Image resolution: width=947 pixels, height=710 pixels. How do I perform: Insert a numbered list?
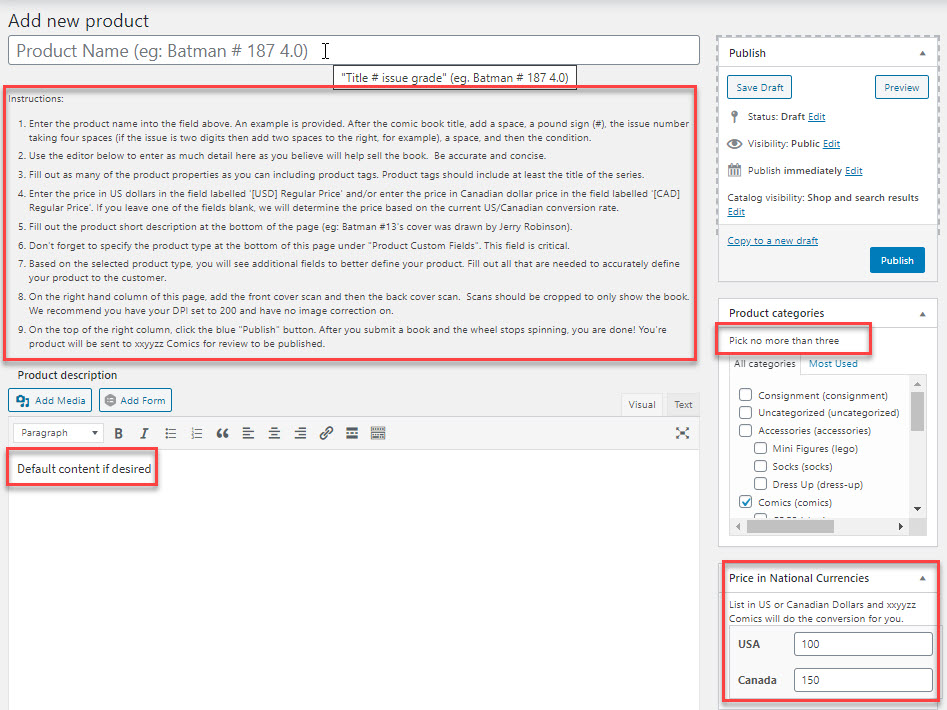(197, 433)
